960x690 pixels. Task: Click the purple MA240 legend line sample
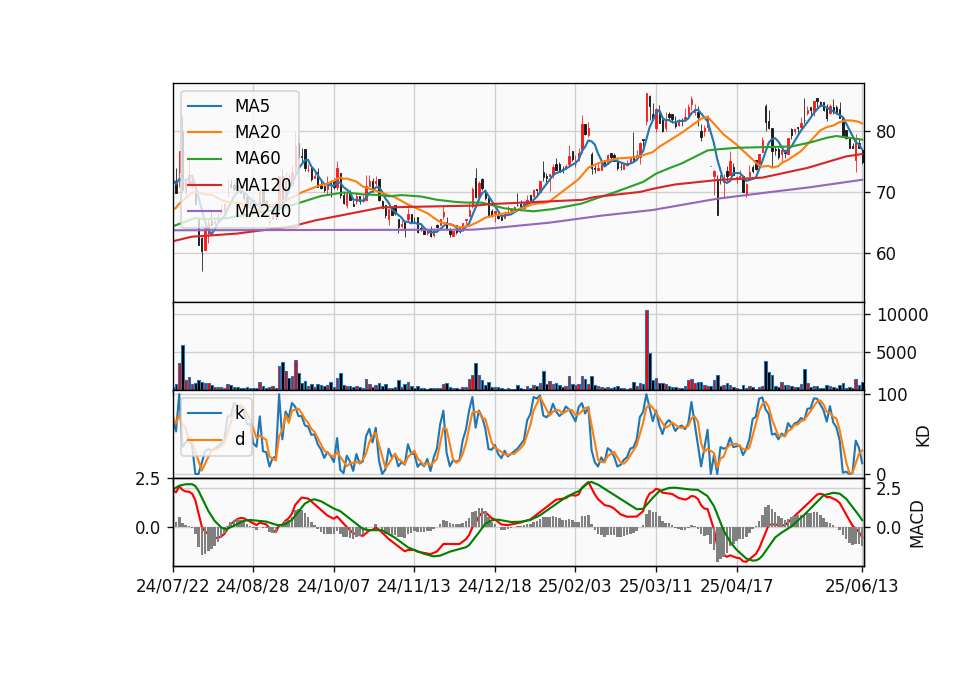[x=205, y=211]
